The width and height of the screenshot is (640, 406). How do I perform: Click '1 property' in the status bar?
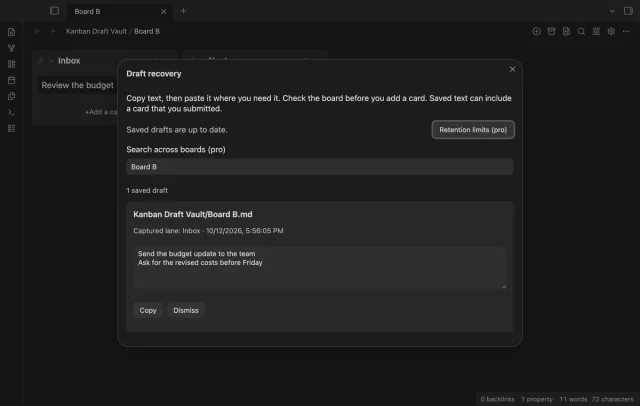point(537,399)
